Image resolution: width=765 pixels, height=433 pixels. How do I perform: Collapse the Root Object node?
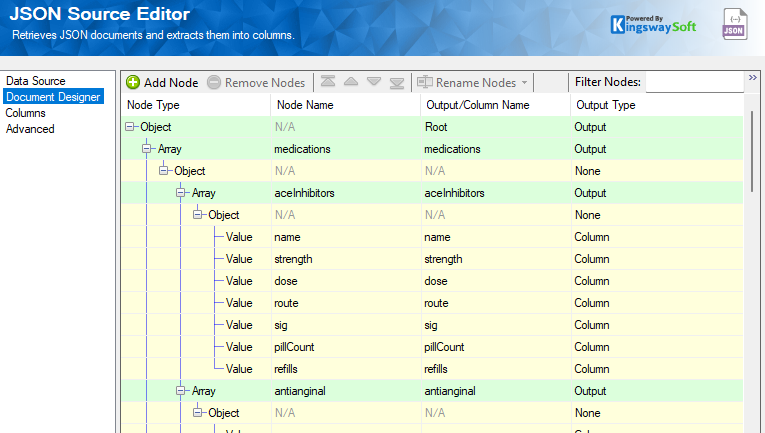(x=129, y=127)
